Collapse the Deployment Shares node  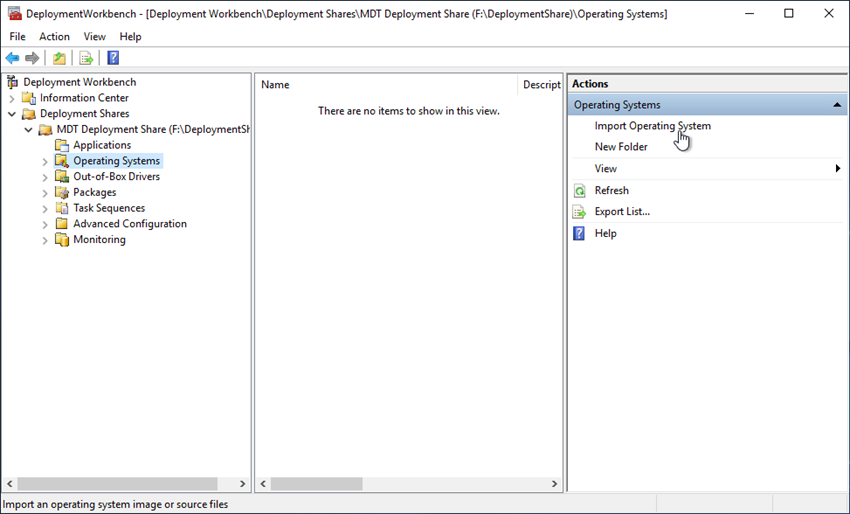(x=12, y=114)
